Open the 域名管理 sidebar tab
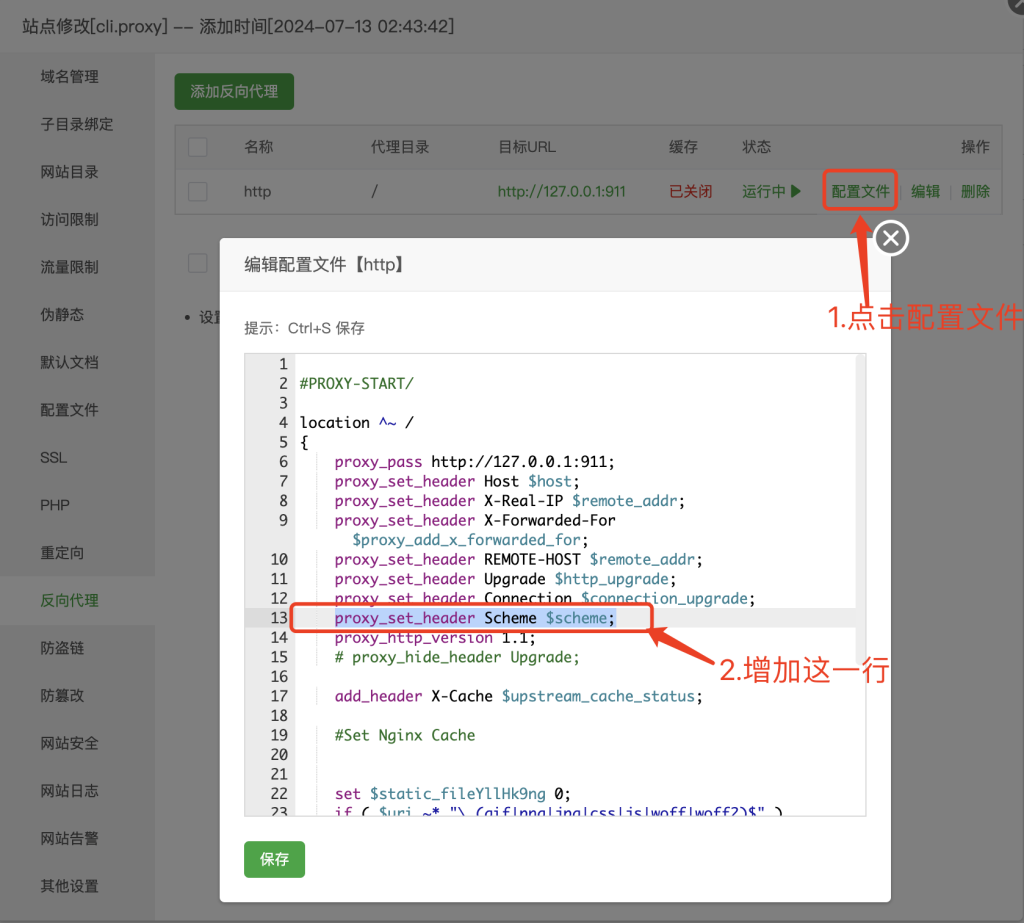 pyautogui.click(x=70, y=77)
